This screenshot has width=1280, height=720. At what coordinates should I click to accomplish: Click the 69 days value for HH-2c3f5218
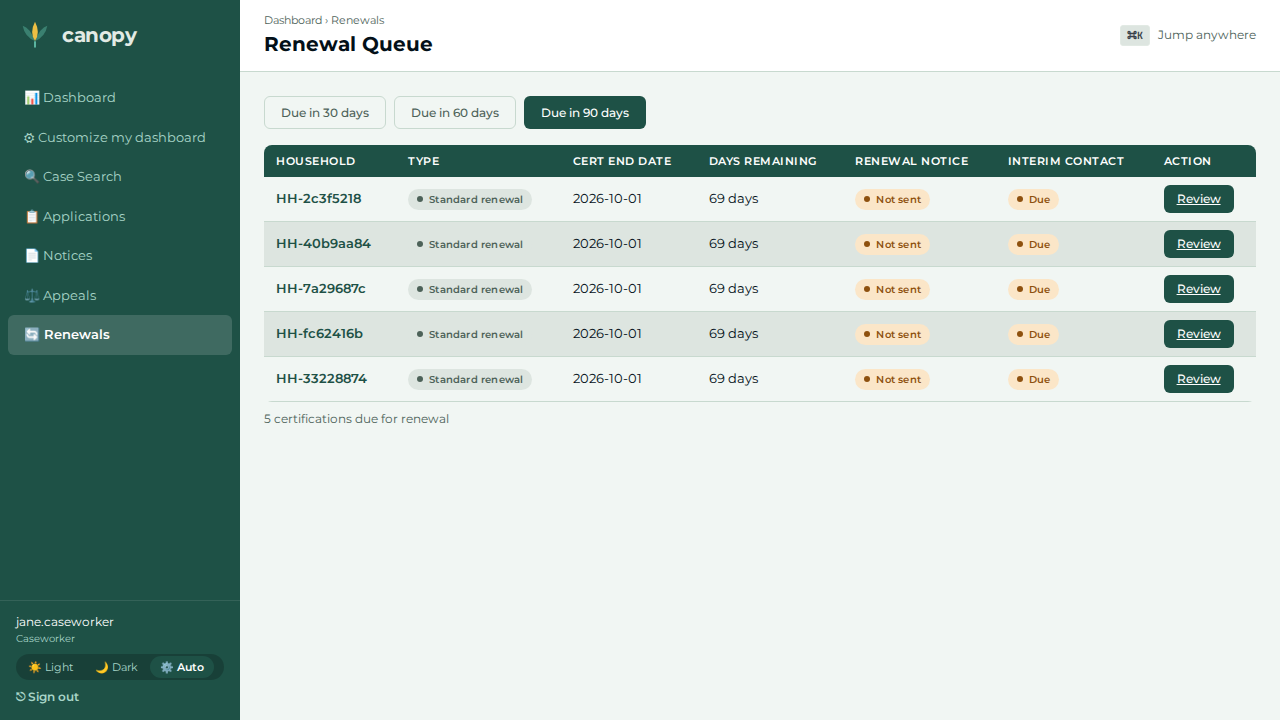(x=734, y=199)
